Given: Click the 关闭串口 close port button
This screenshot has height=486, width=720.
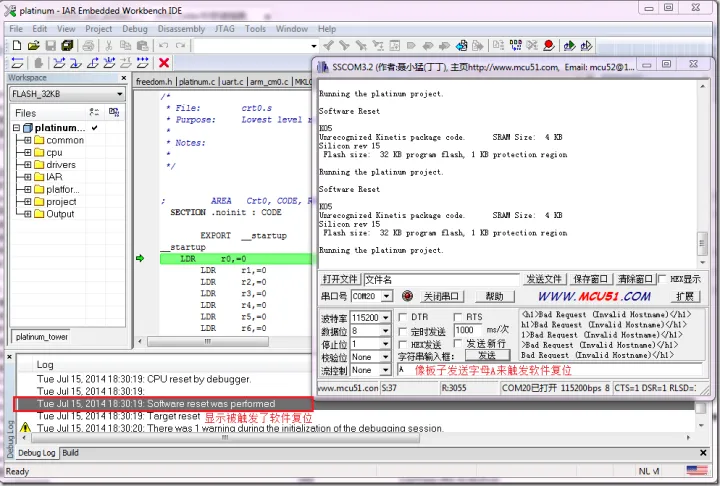Looking at the screenshot, I should click(x=441, y=296).
